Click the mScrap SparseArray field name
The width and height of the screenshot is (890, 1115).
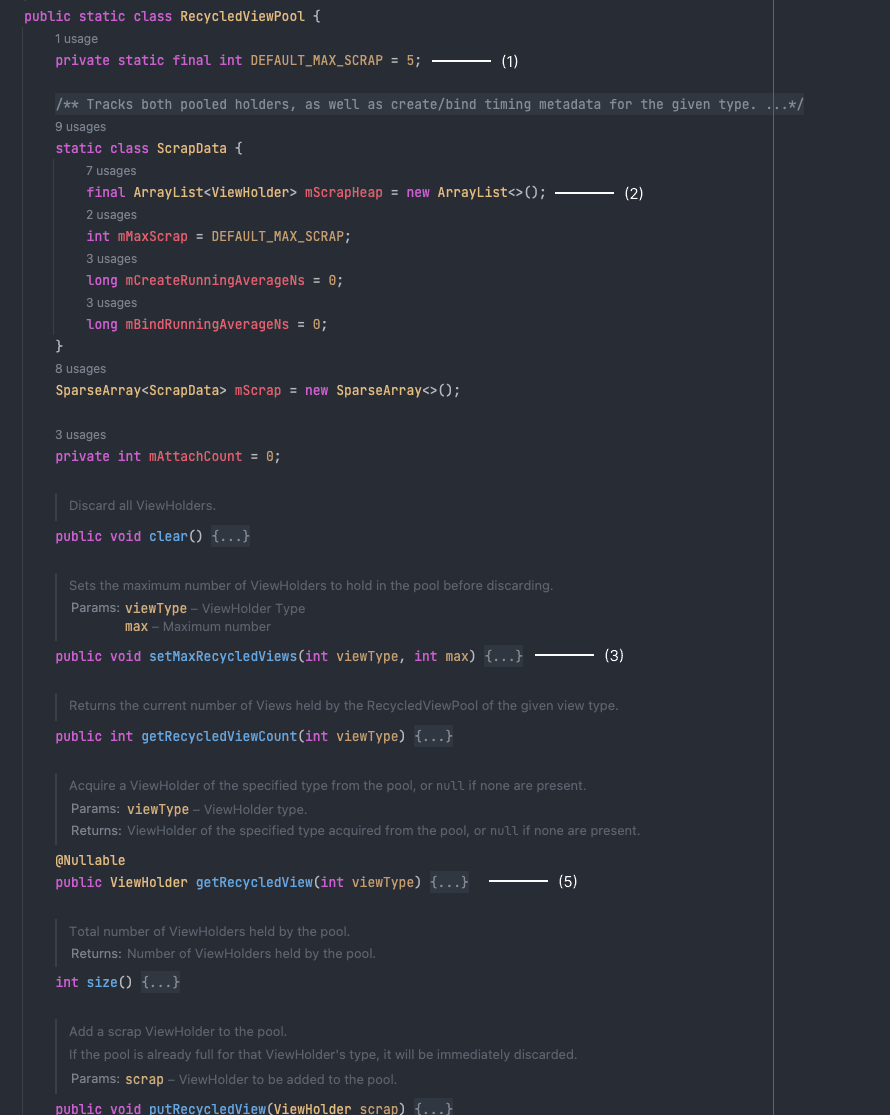coord(258,390)
